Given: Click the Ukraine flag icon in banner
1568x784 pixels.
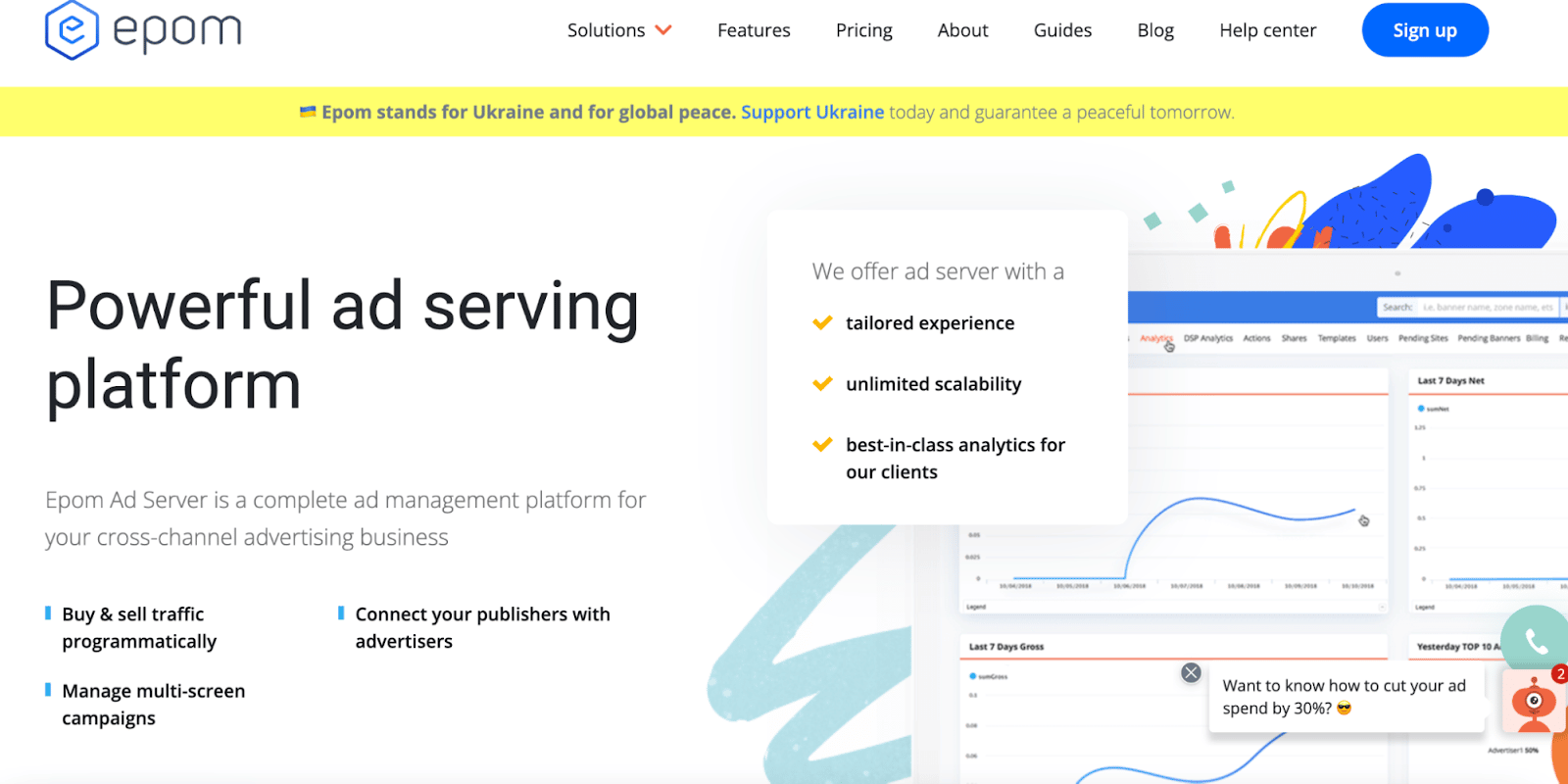Looking at the screenshot, I should click(x=308, y=112).
